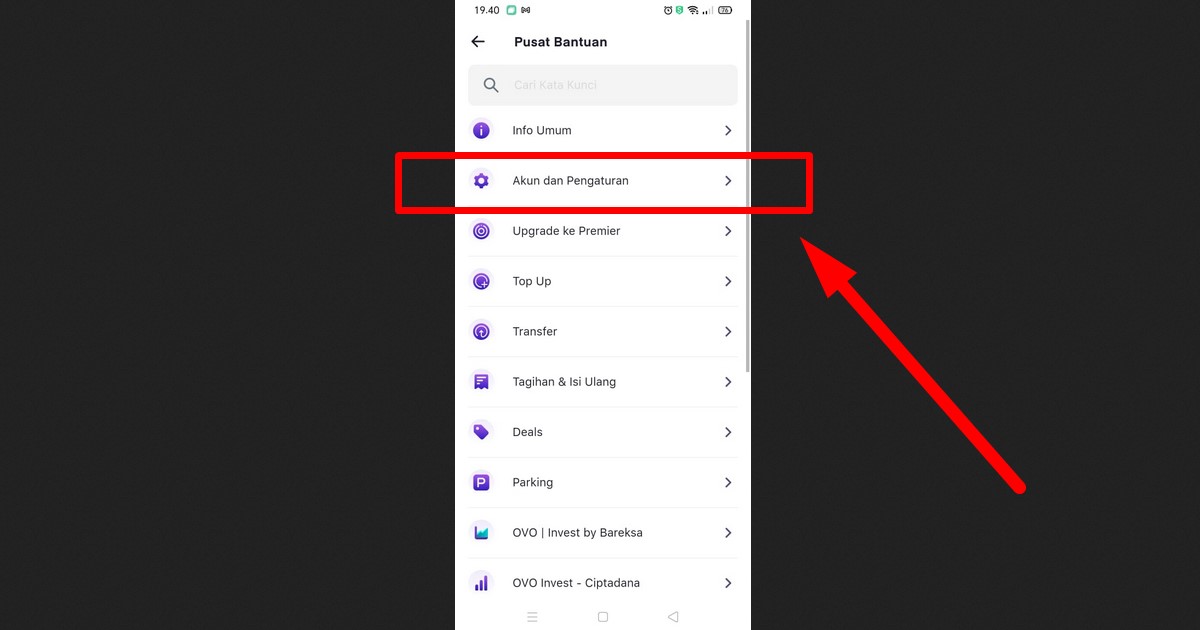Expand the Akun dan Pengaturan section
Viewport: 1200px width, 630px height.
(728, 181)
